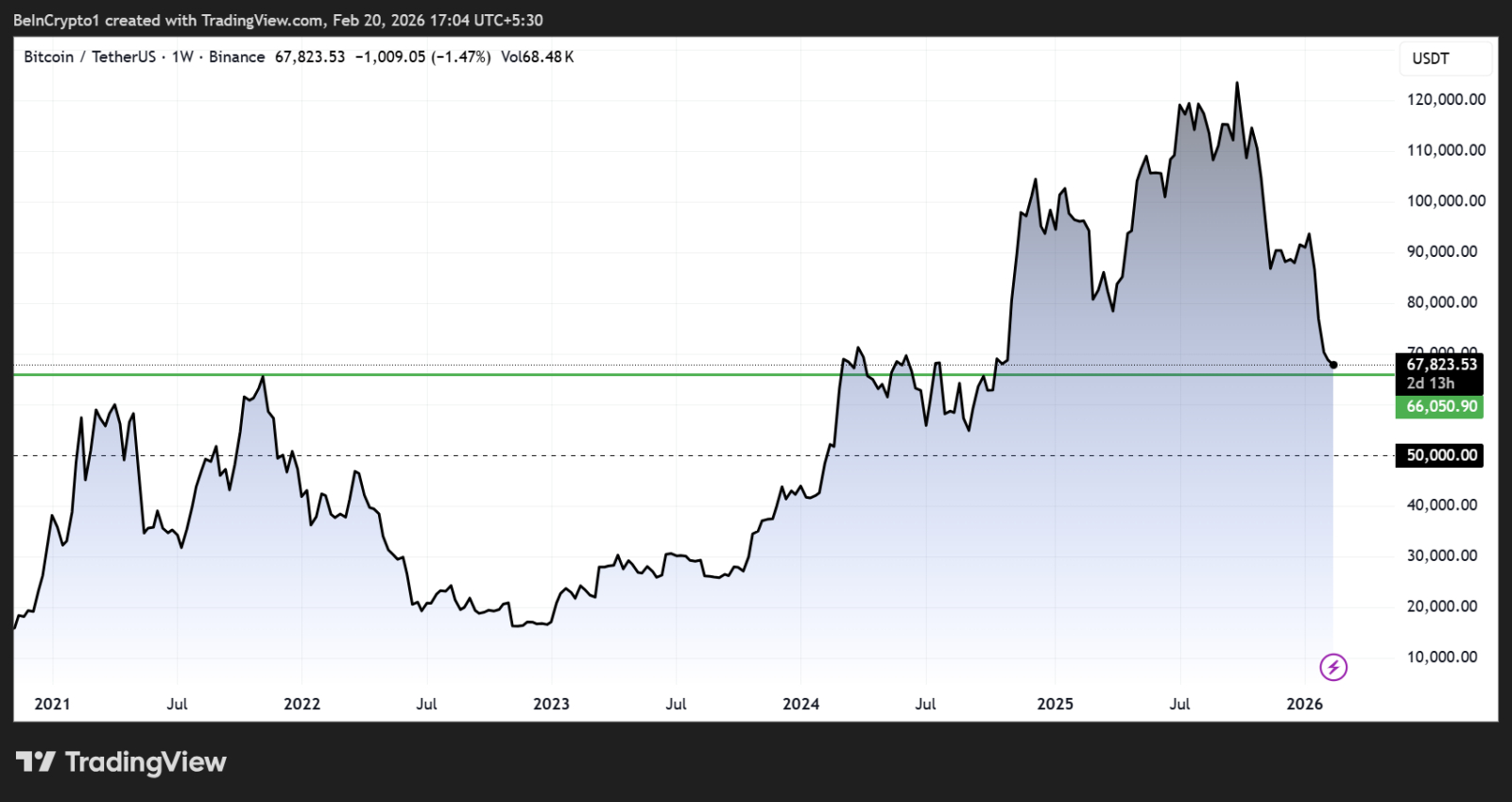Click the Binance exchange label
The height and width of the screenshot is (802, 1512).
(x=236, y=57)
